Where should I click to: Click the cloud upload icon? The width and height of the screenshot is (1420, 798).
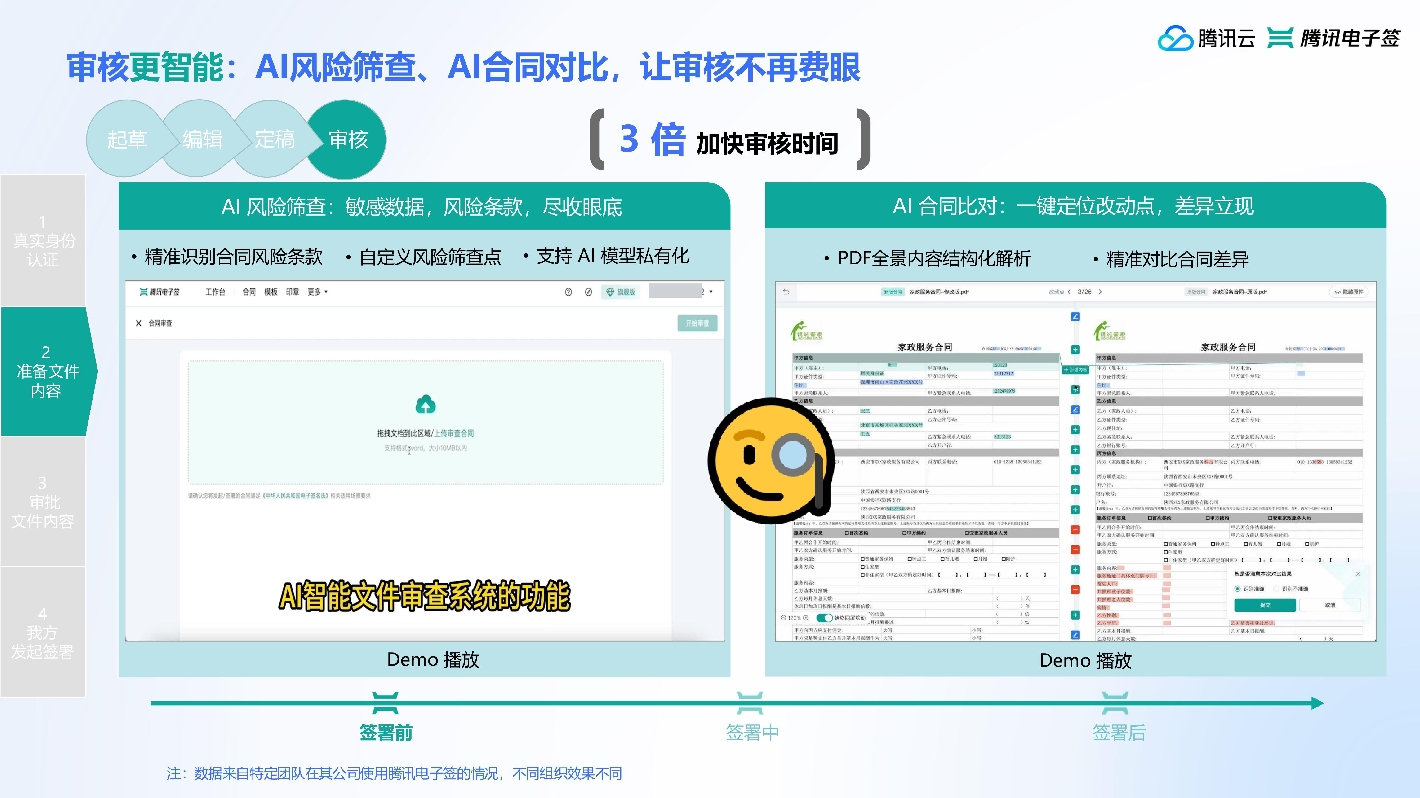425,404
